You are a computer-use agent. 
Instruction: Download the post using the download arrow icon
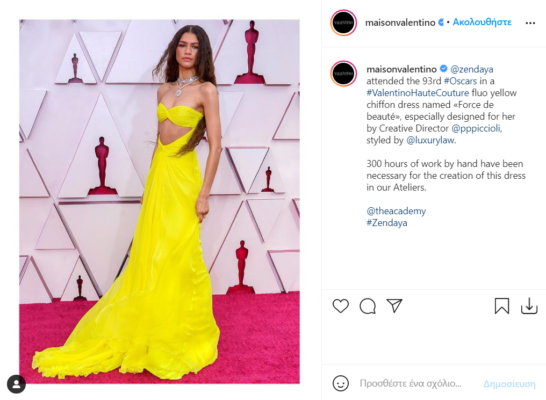tap(529, 306)
